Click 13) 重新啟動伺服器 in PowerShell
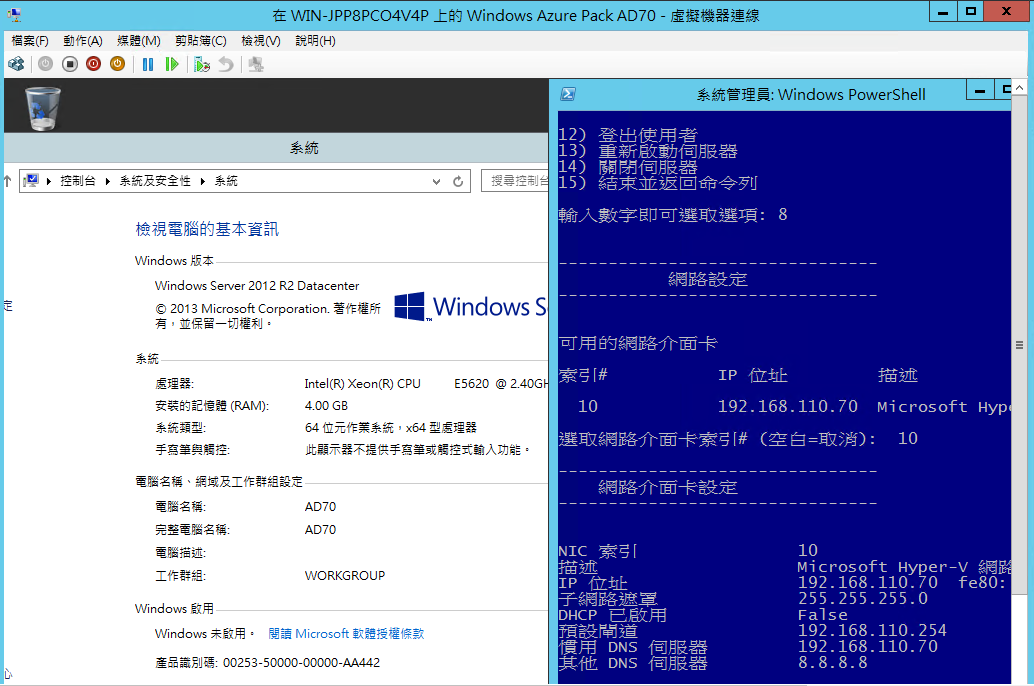1034x686 pixels. [648, 151]
